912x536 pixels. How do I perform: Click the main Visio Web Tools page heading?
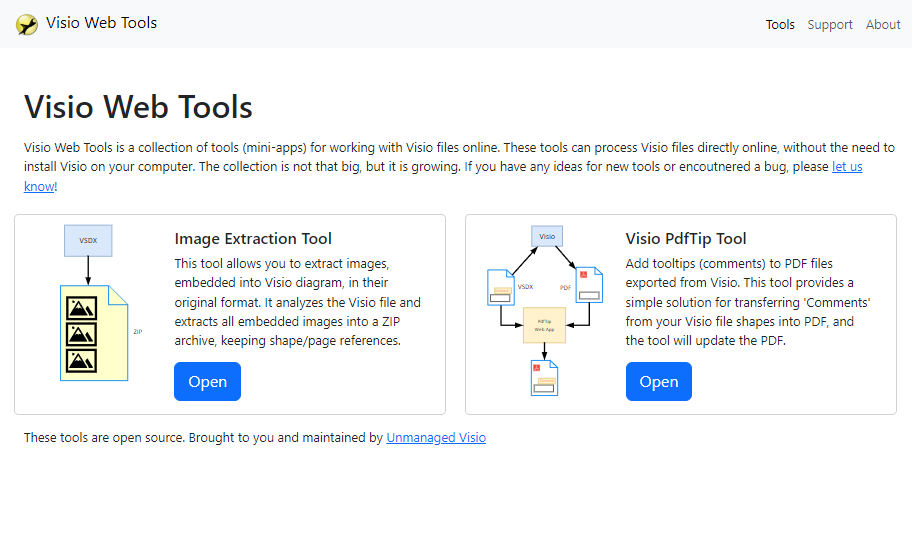[x=138, y=107]
